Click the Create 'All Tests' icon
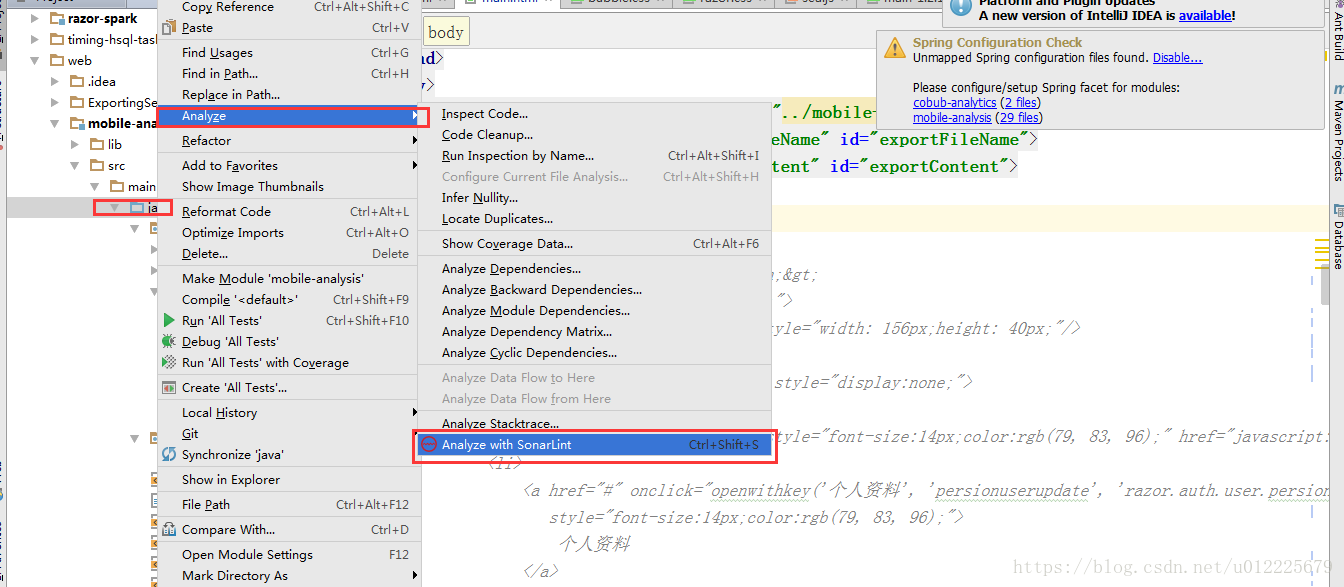Screen dimensions: 1344x587 [169, 387]
